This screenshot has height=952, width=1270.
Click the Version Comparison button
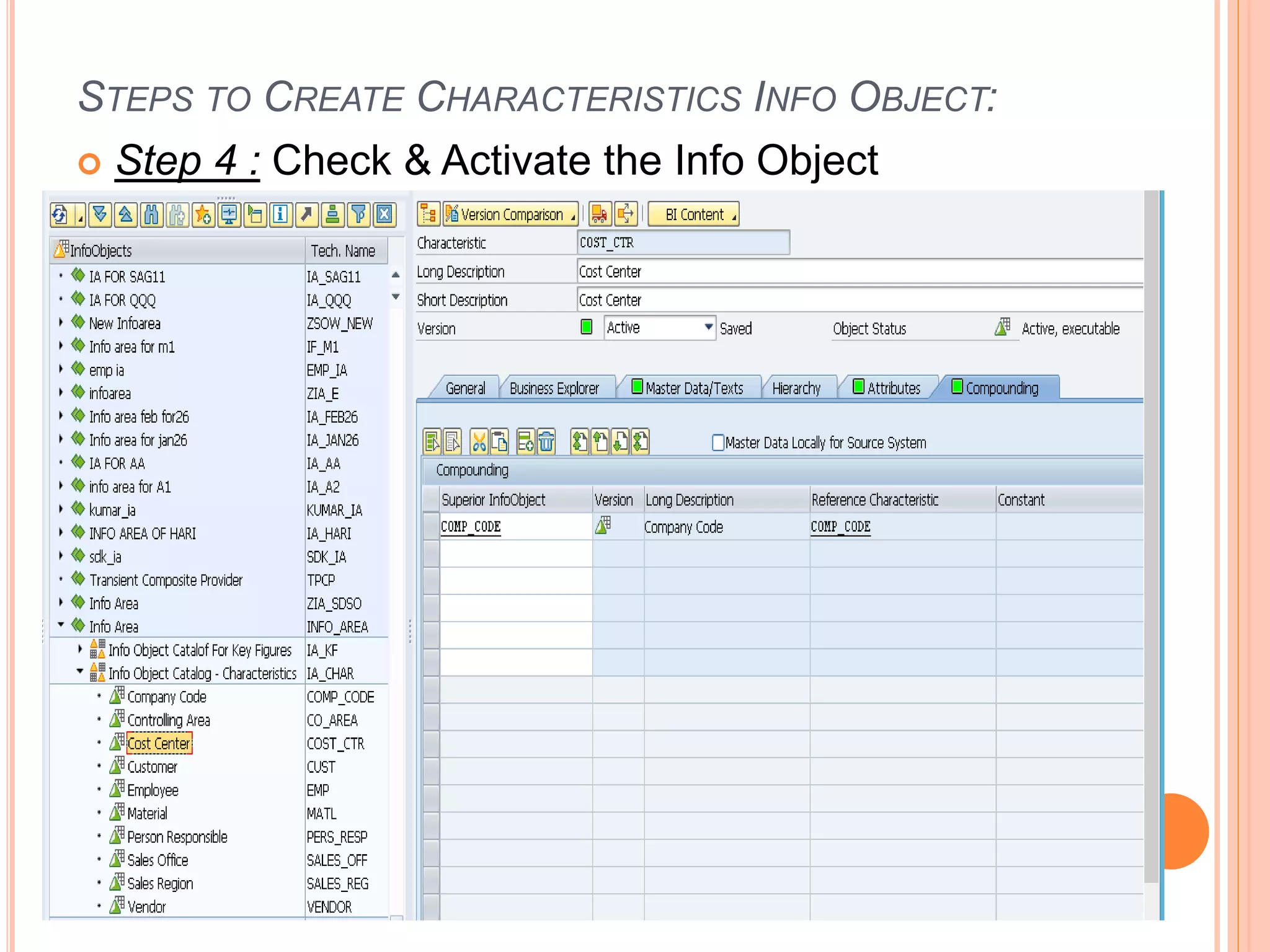point(510,214)
